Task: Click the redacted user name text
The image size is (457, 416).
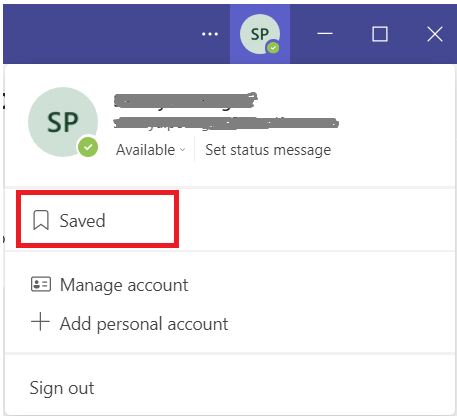Action: [186, 100]
